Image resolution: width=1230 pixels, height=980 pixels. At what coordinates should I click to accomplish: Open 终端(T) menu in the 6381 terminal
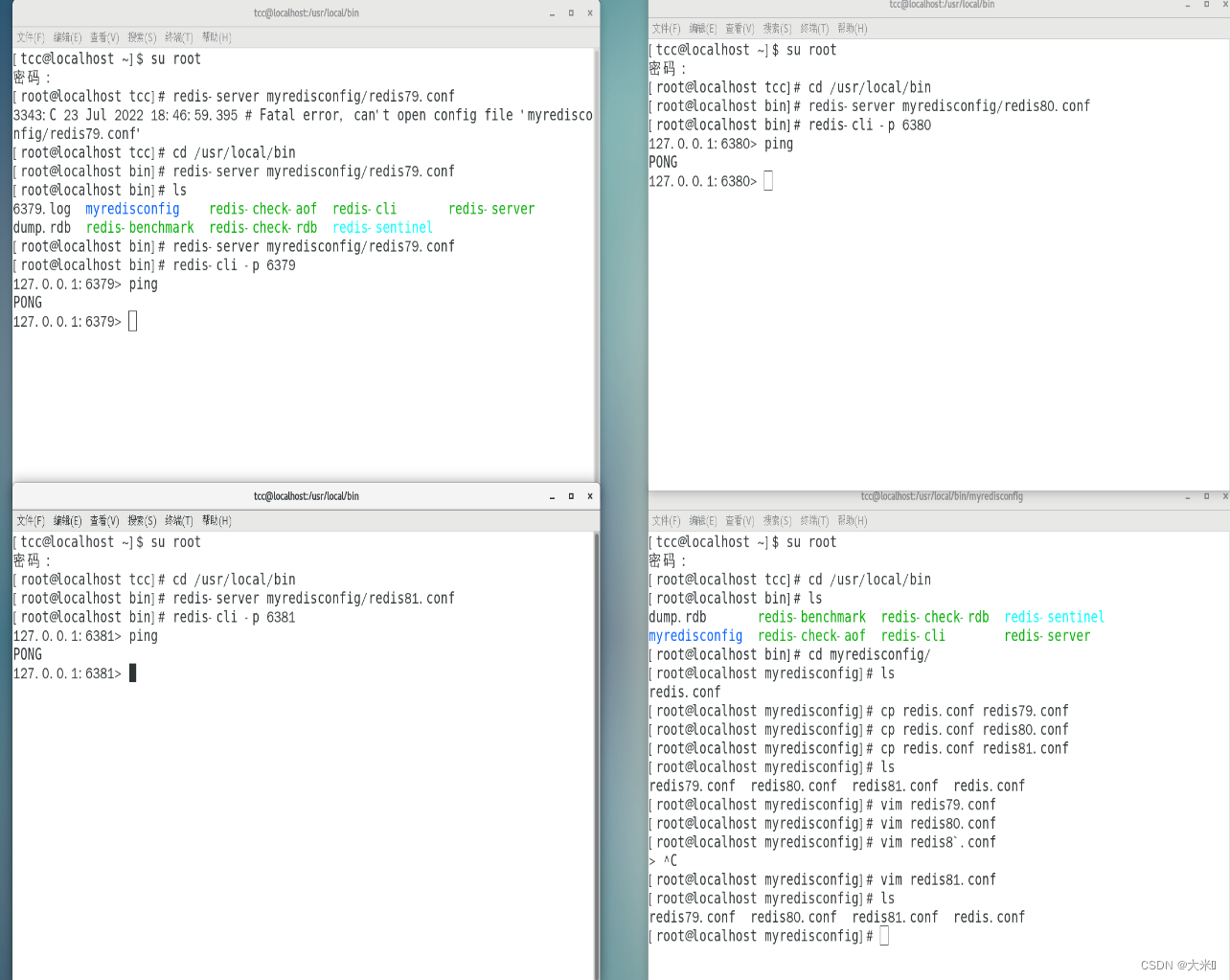[x=179, y=521]
